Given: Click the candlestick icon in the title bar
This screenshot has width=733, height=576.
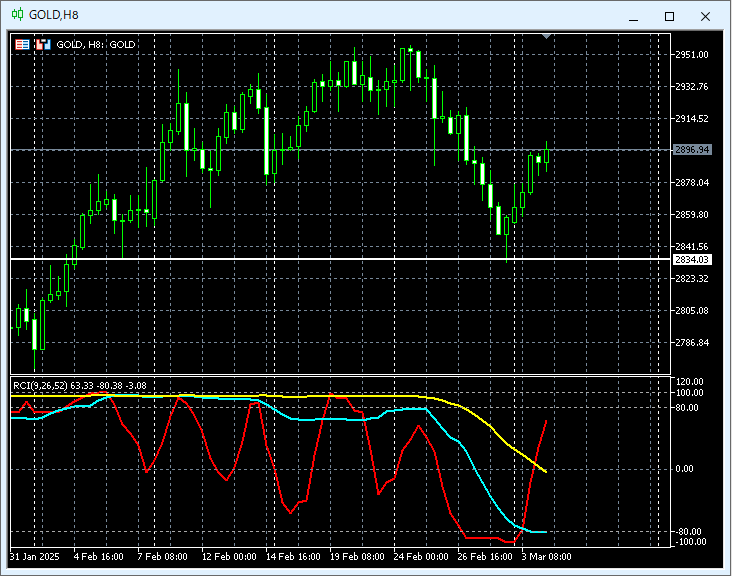Looking at the screenshot, I should coord(17,15).
